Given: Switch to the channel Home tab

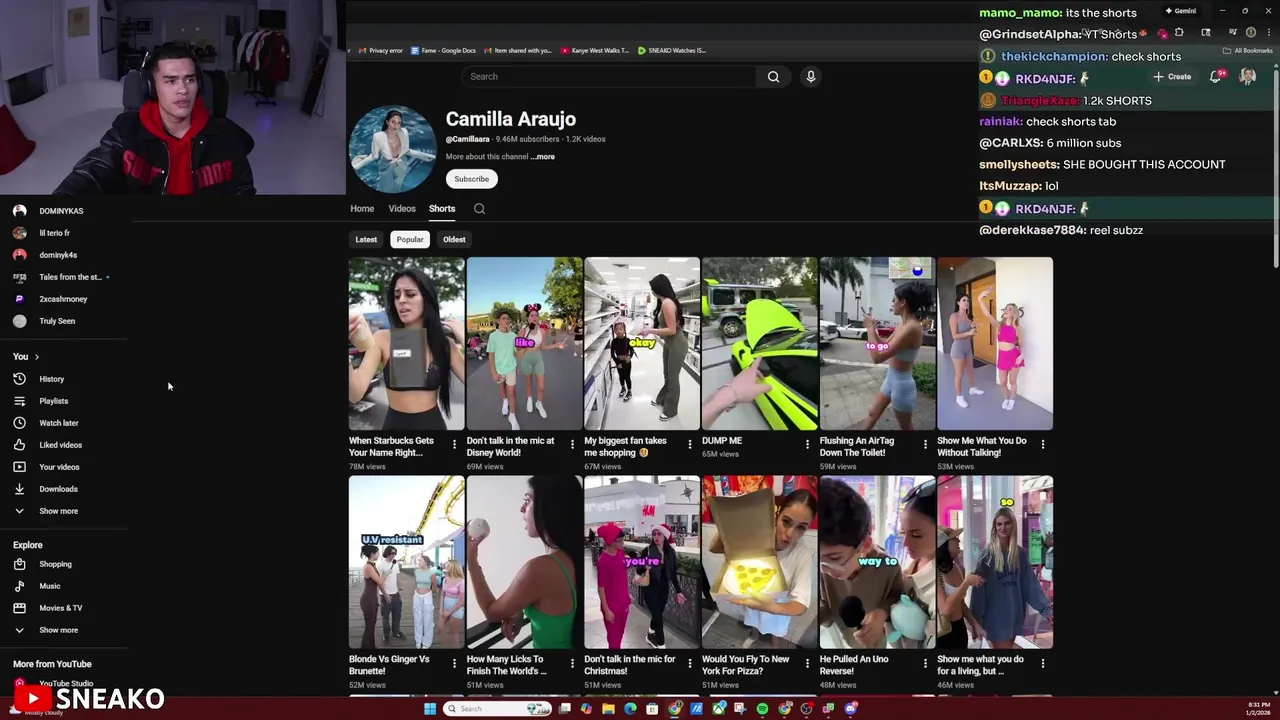Looking at the screenshot, I should [362, 209].
